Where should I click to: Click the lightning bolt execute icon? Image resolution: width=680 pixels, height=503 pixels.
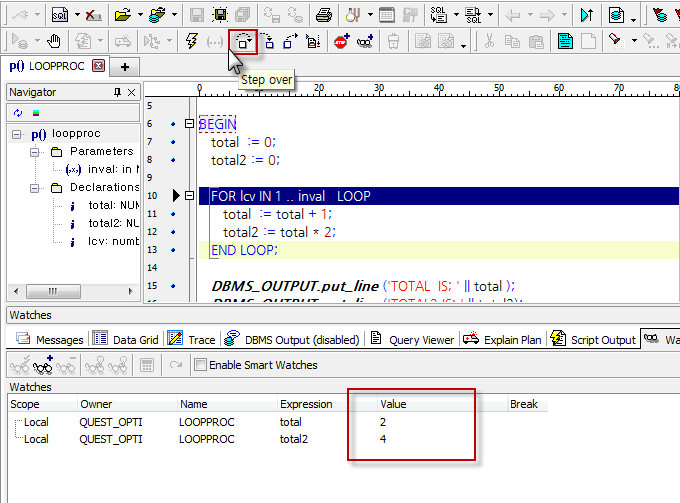point(192,41)
